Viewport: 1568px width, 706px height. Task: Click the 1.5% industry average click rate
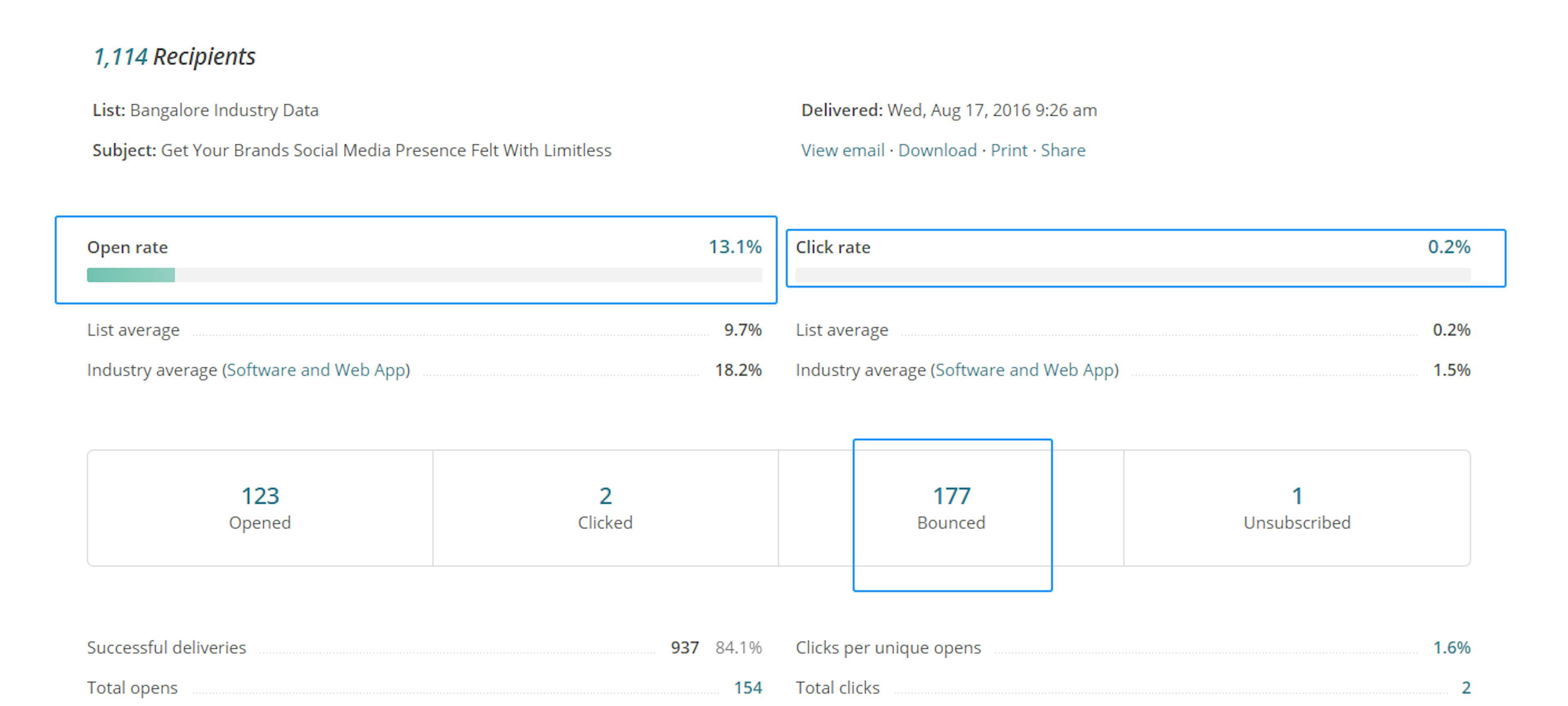click(1452, 370)
